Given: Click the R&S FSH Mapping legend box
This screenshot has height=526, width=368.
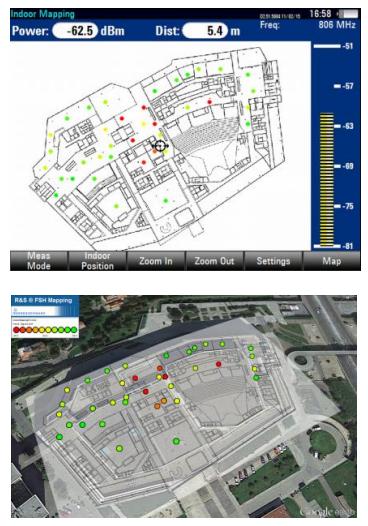Looking at the screenshot, I should pos(45,317).
